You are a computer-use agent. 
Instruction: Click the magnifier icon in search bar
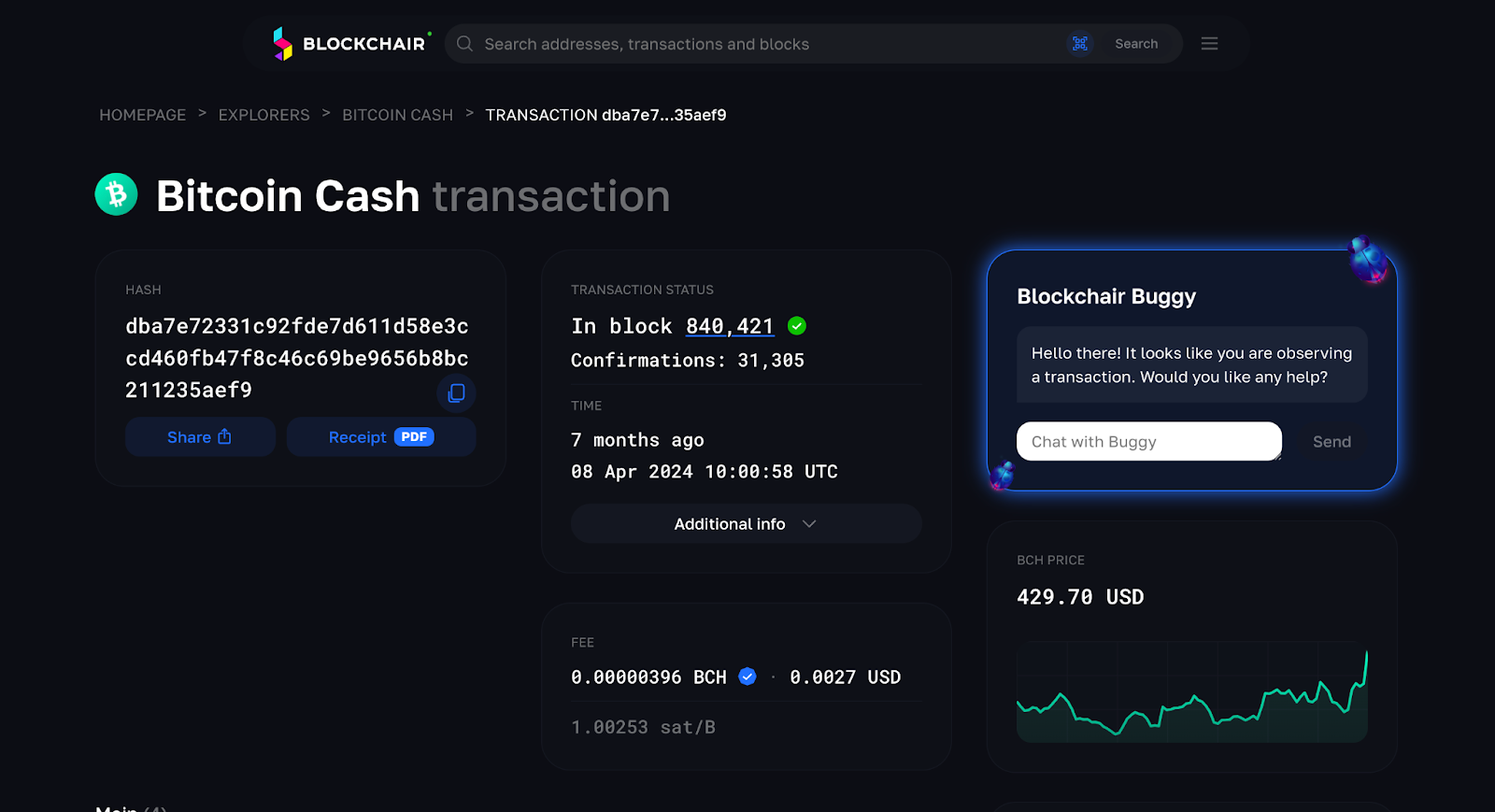click(x=464, y=44)
